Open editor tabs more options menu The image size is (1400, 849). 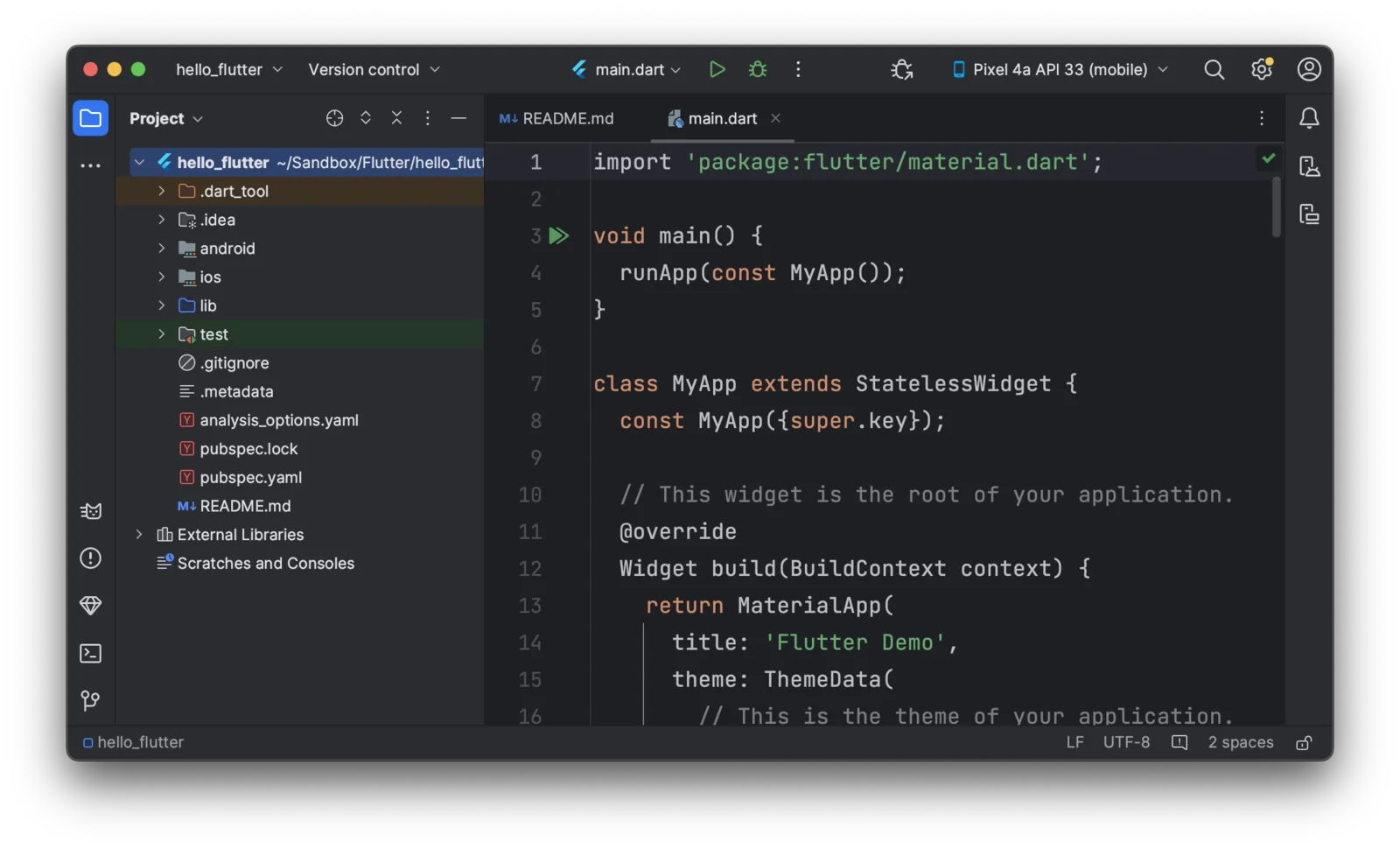(x=1262, y=118)
